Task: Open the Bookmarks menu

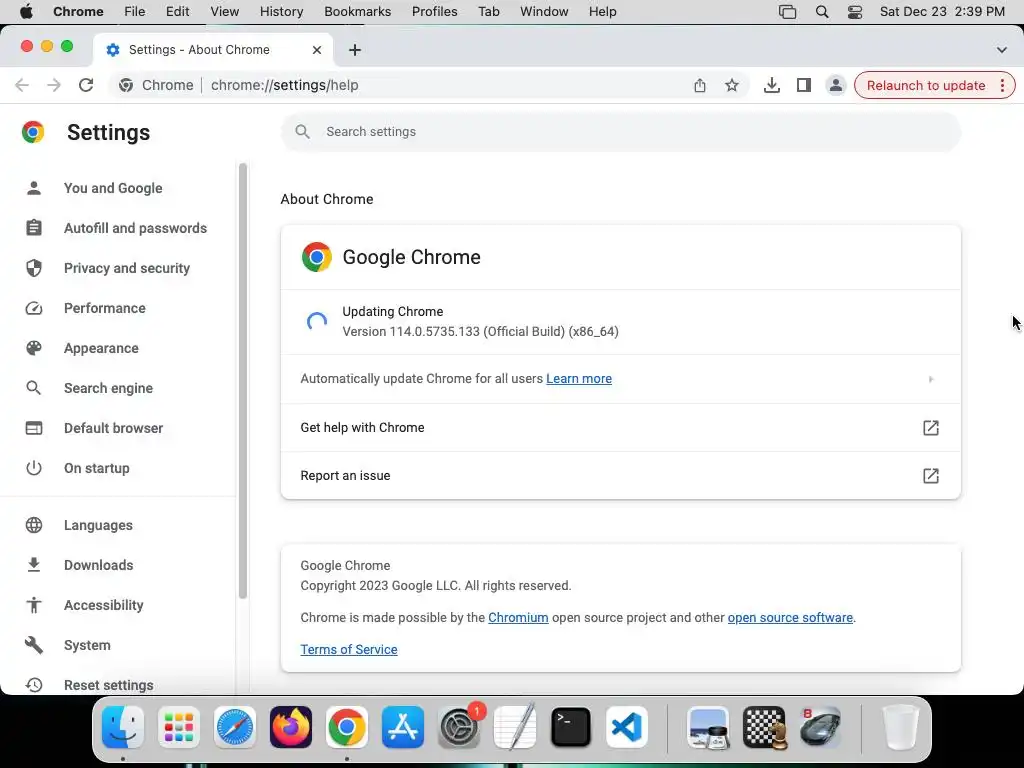Action: [357, 12]
